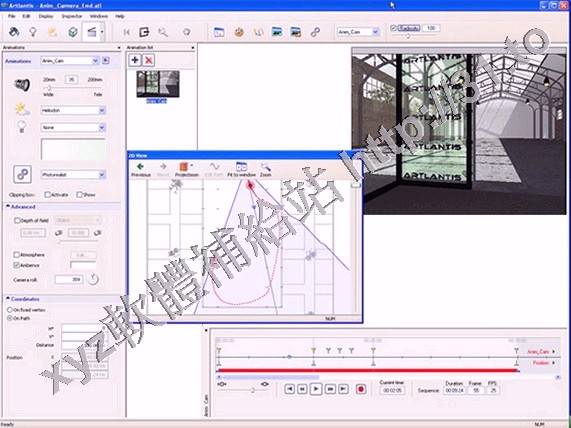Select the zoom magnifier tool in main toolbar
The height and width of the screenshot is (428, 571).
[x=163, y=32]
